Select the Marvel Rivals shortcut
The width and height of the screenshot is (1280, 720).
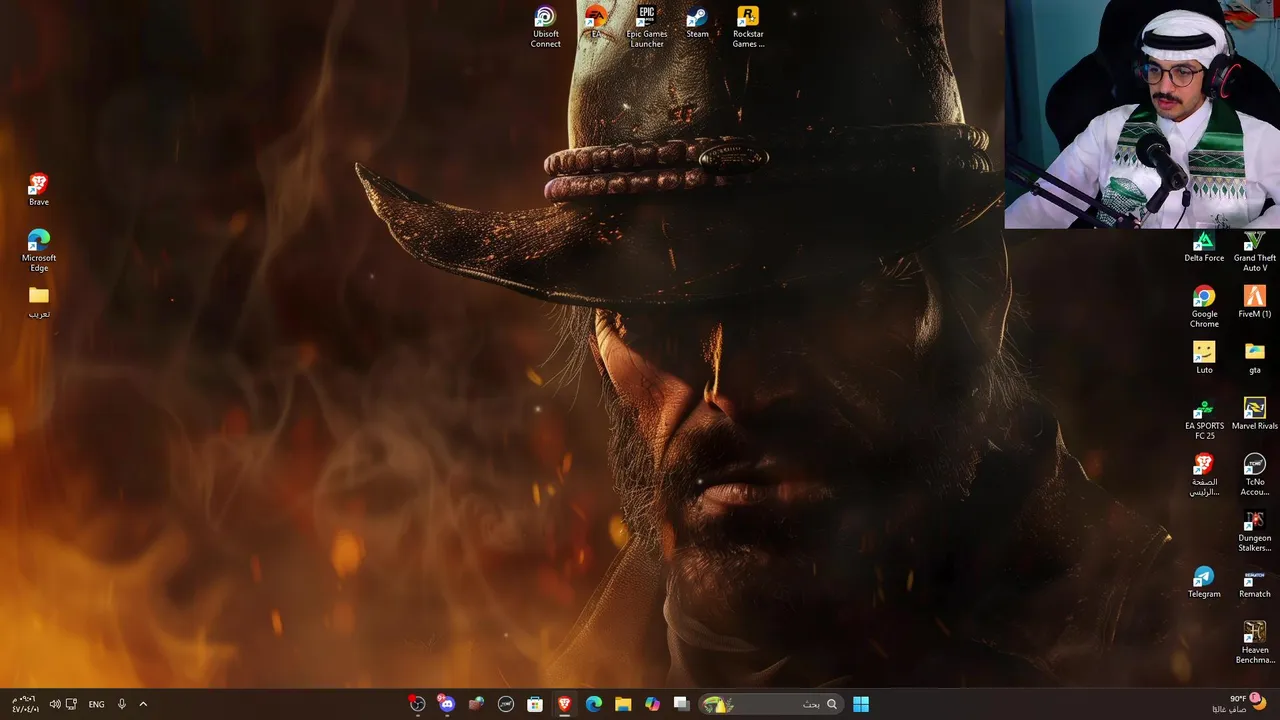point(1254,414)
